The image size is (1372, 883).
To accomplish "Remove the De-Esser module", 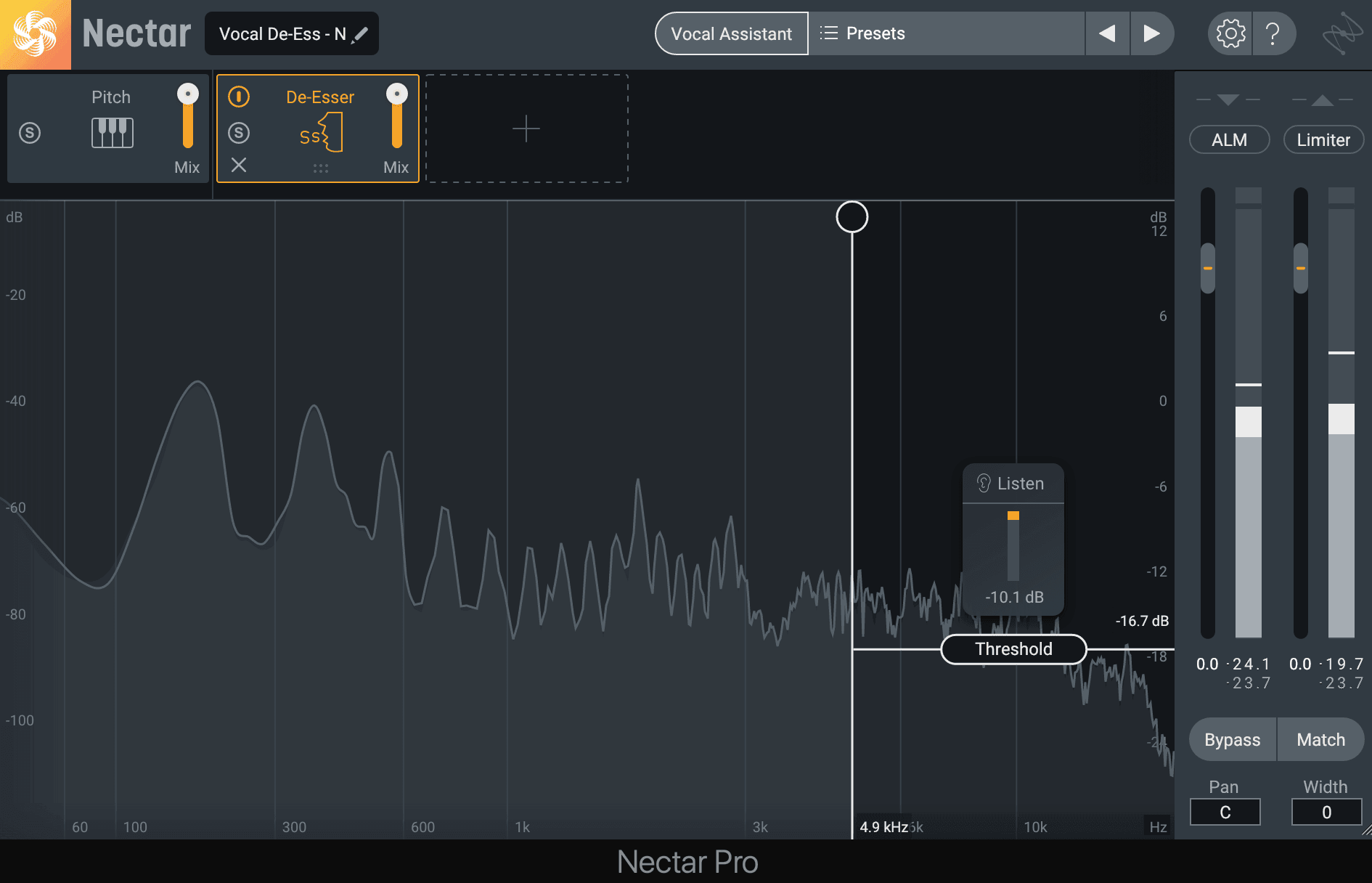I will (239, 165).
